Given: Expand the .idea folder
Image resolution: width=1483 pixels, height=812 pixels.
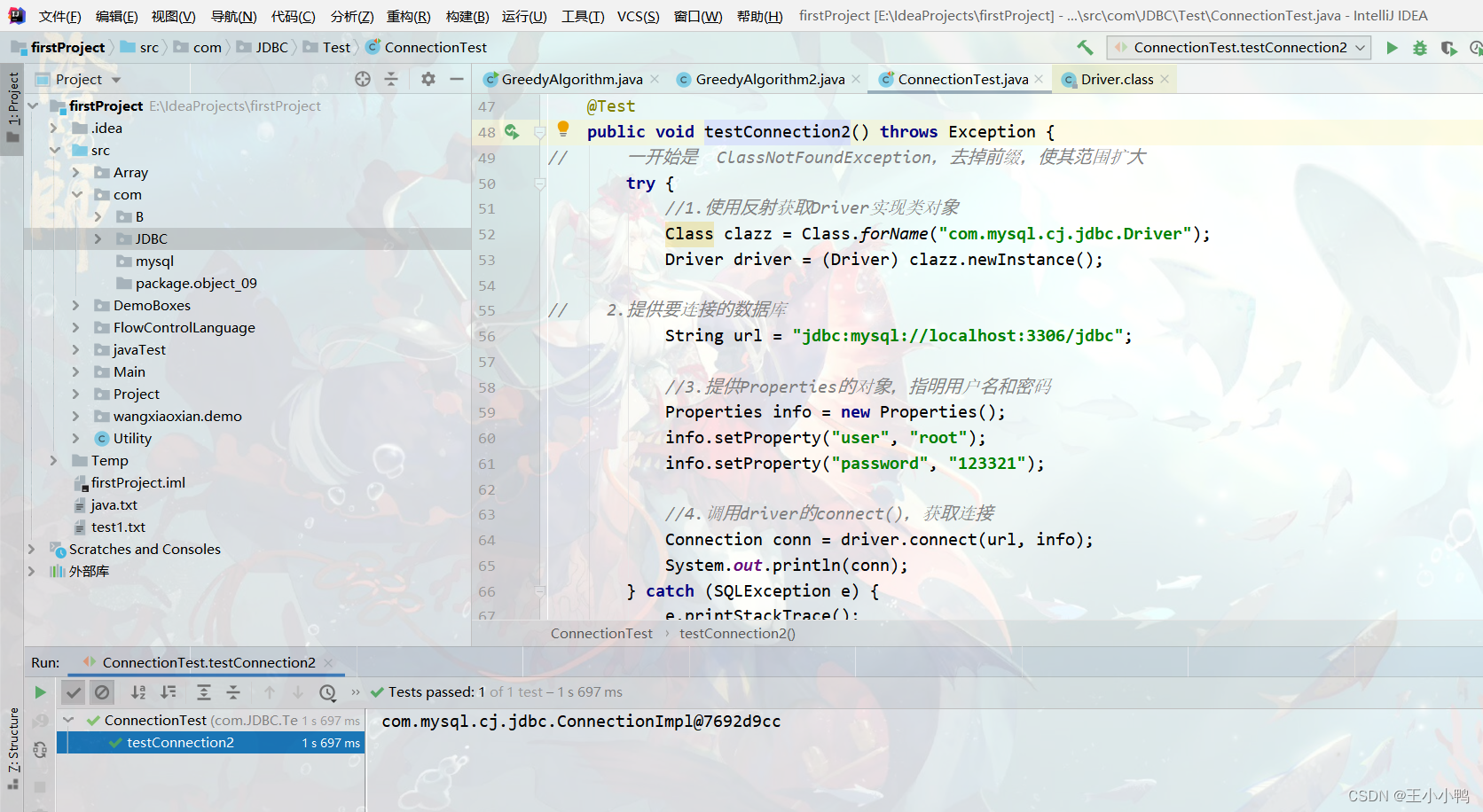Looking at the screenshot, I should click(x=54, y=129).
